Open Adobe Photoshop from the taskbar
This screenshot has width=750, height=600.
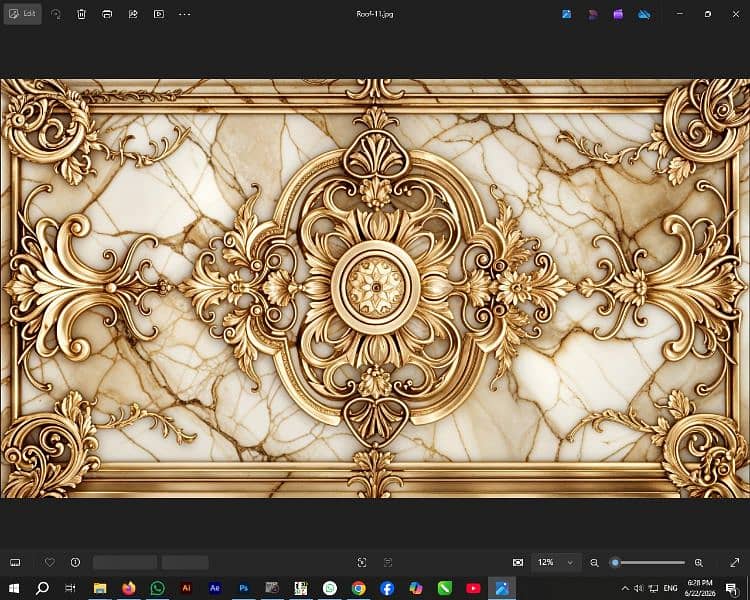click(x=243, y=588)
